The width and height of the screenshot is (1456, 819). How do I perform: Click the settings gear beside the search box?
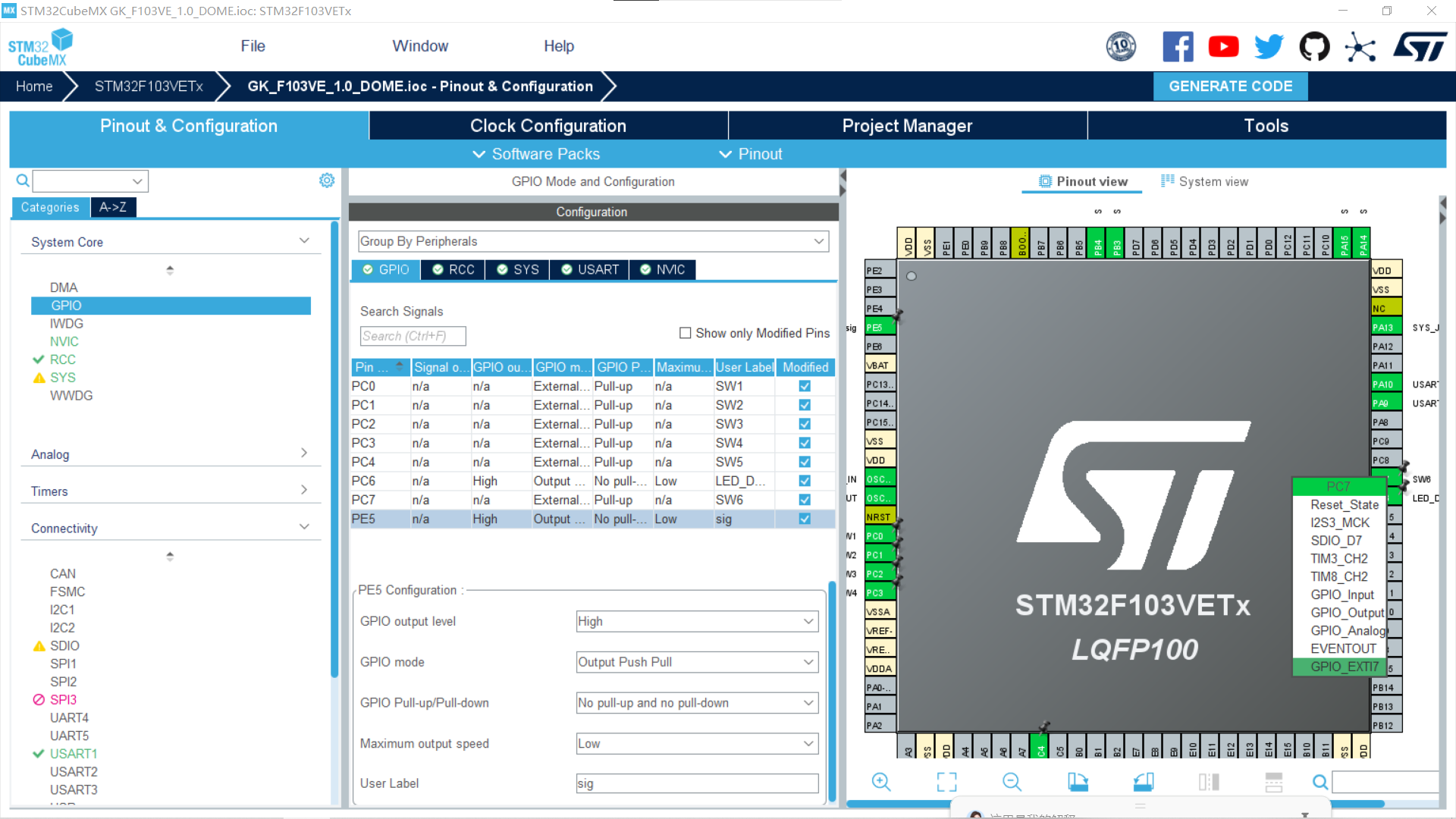(x=327, y=180)
